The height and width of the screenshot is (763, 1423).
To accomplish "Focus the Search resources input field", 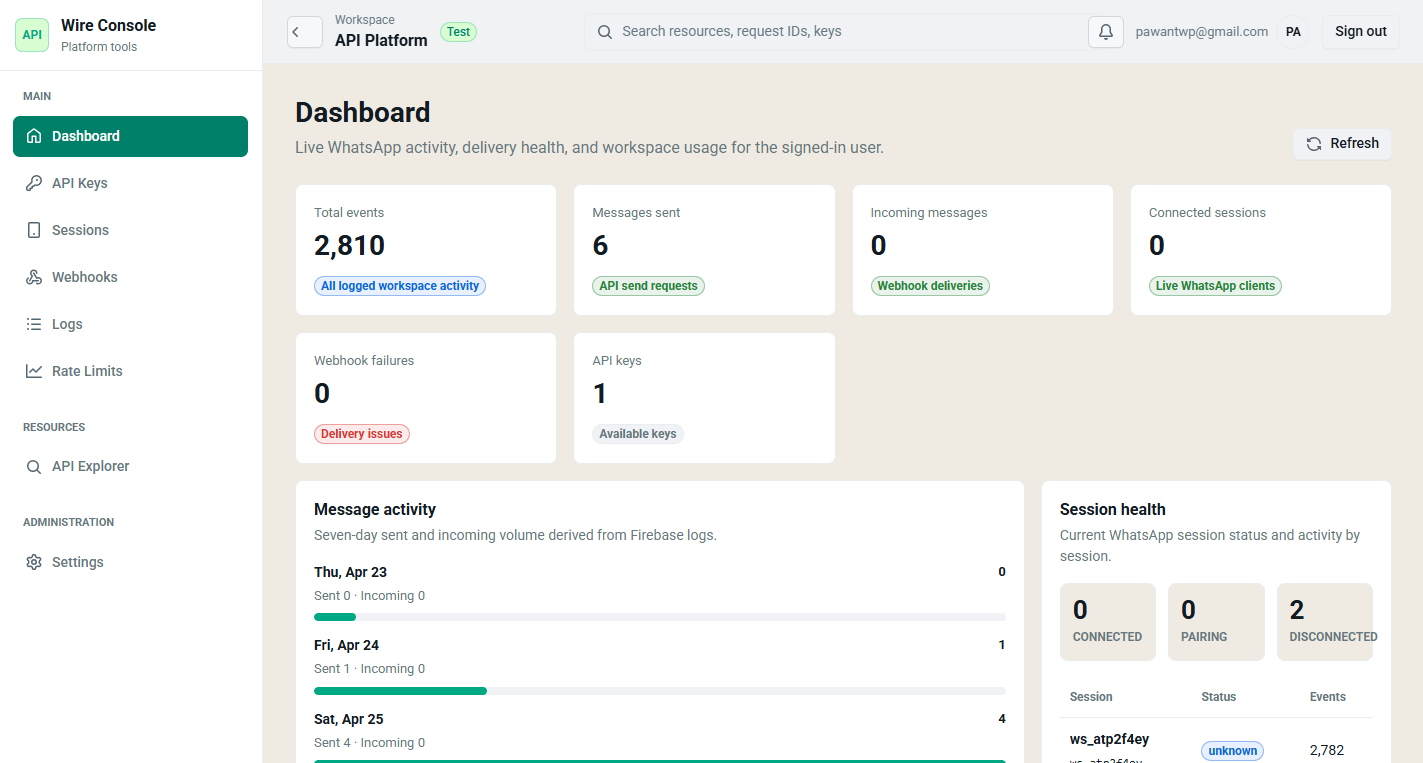I will tap(836, 32).
